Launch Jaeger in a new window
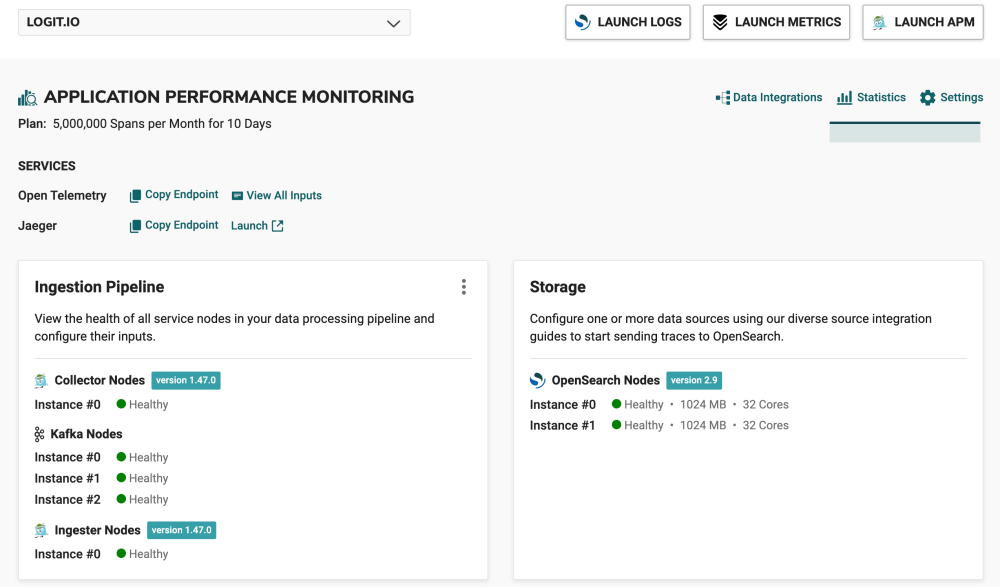This screenshot has width=1000, height=587. pos(257,225)
